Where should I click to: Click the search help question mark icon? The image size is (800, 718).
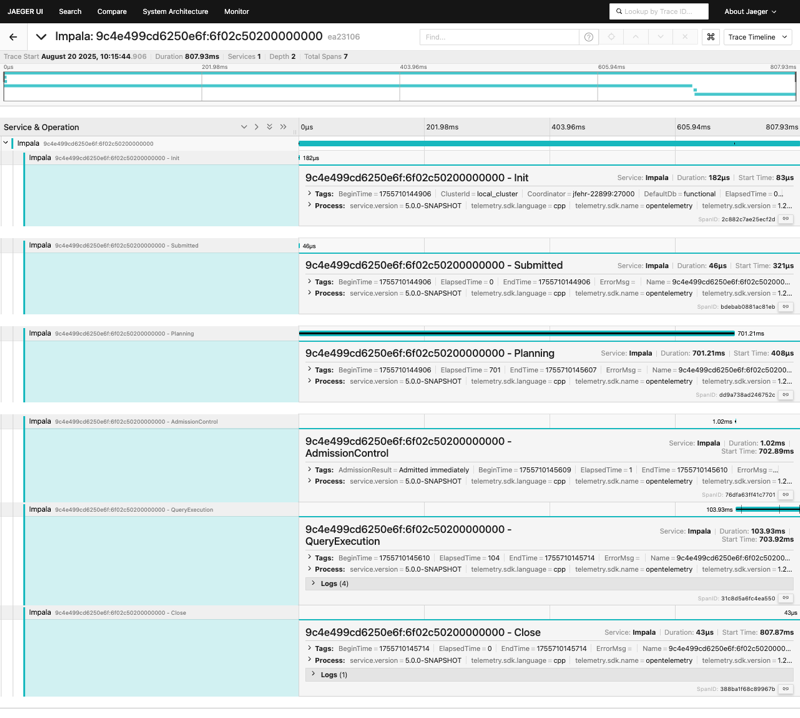click(588, 37)
